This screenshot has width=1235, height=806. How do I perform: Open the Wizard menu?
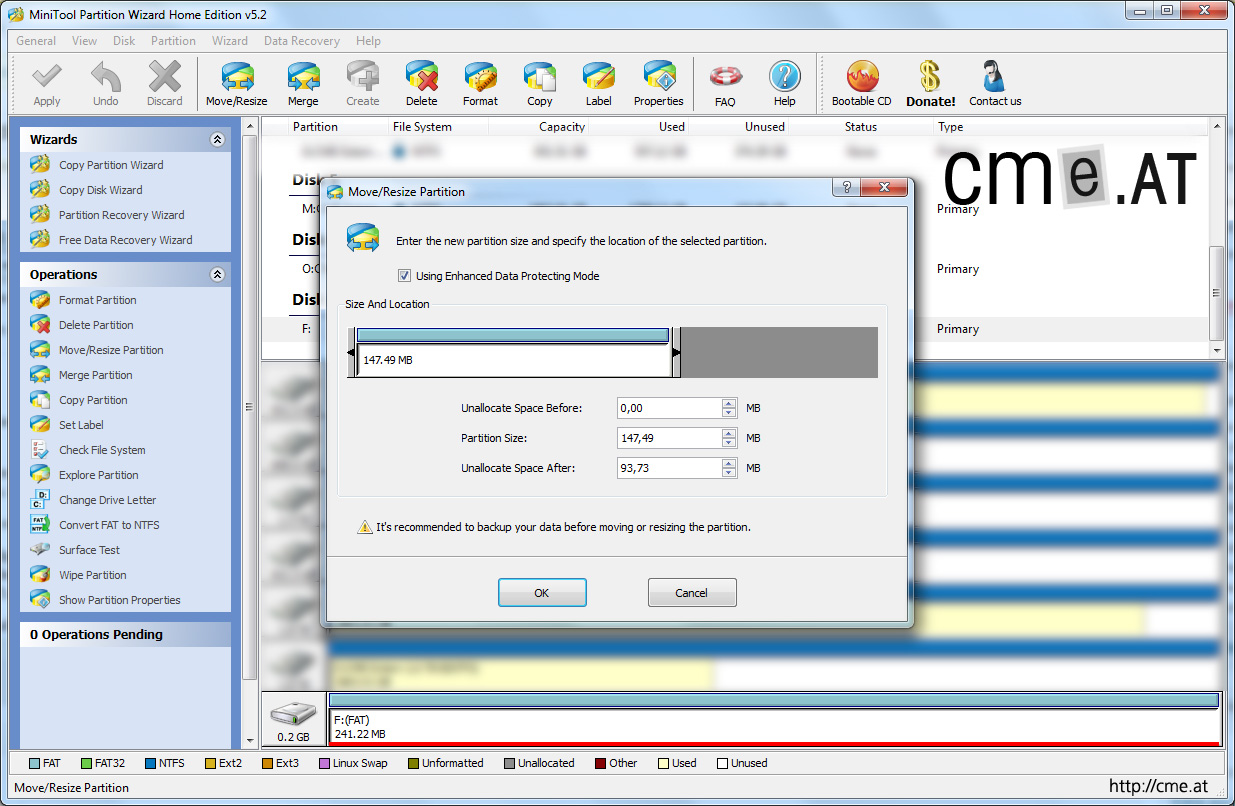point(230,41)
